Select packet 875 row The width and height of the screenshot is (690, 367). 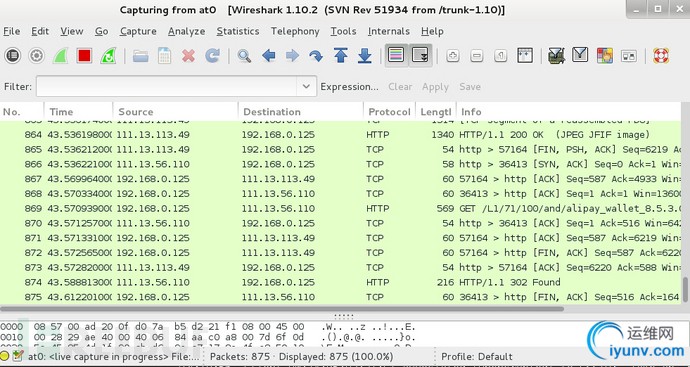coord(340,297)
